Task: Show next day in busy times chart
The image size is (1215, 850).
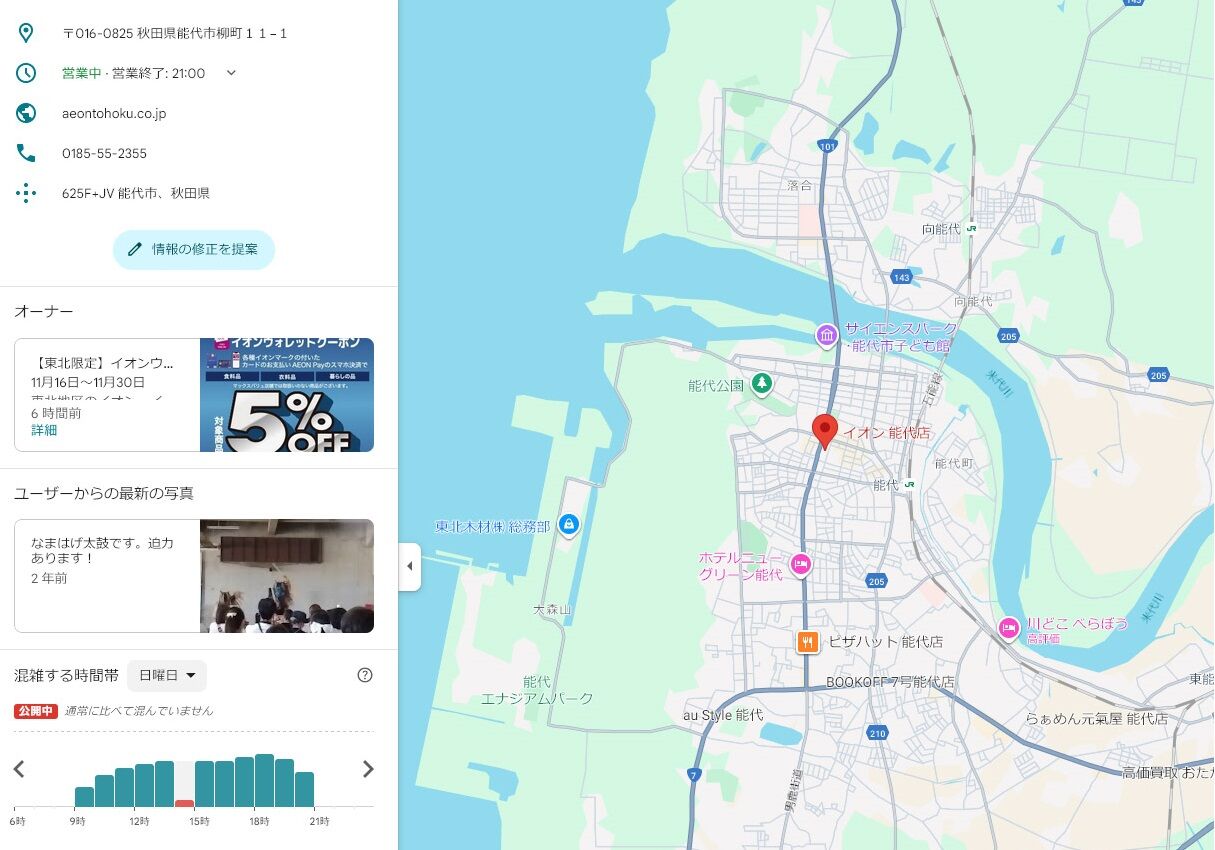Action: pos(368,769)
